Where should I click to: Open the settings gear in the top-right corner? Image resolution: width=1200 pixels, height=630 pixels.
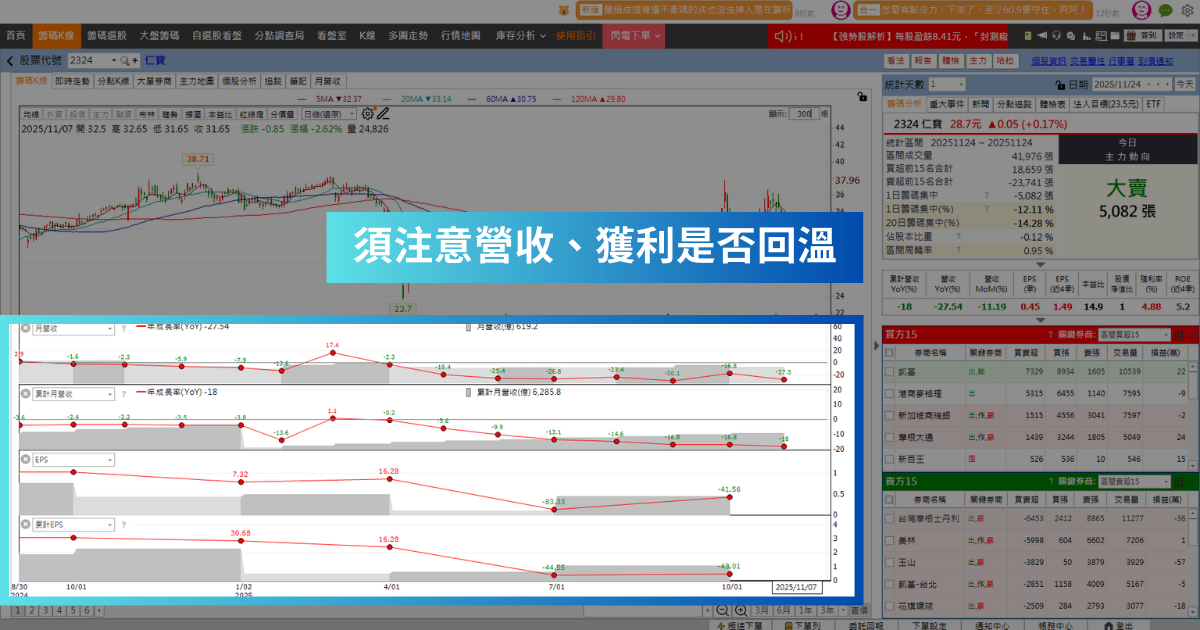click(1188, 11)
